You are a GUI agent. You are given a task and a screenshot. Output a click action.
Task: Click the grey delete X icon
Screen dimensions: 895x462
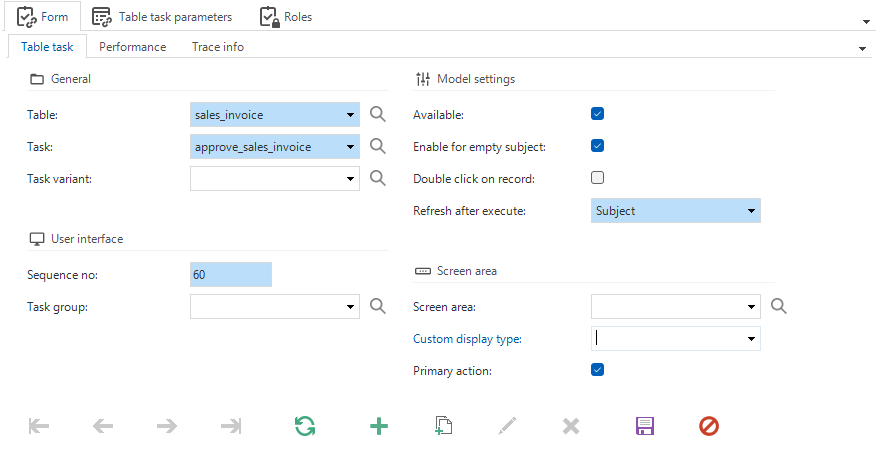click(x=571, y=426)
